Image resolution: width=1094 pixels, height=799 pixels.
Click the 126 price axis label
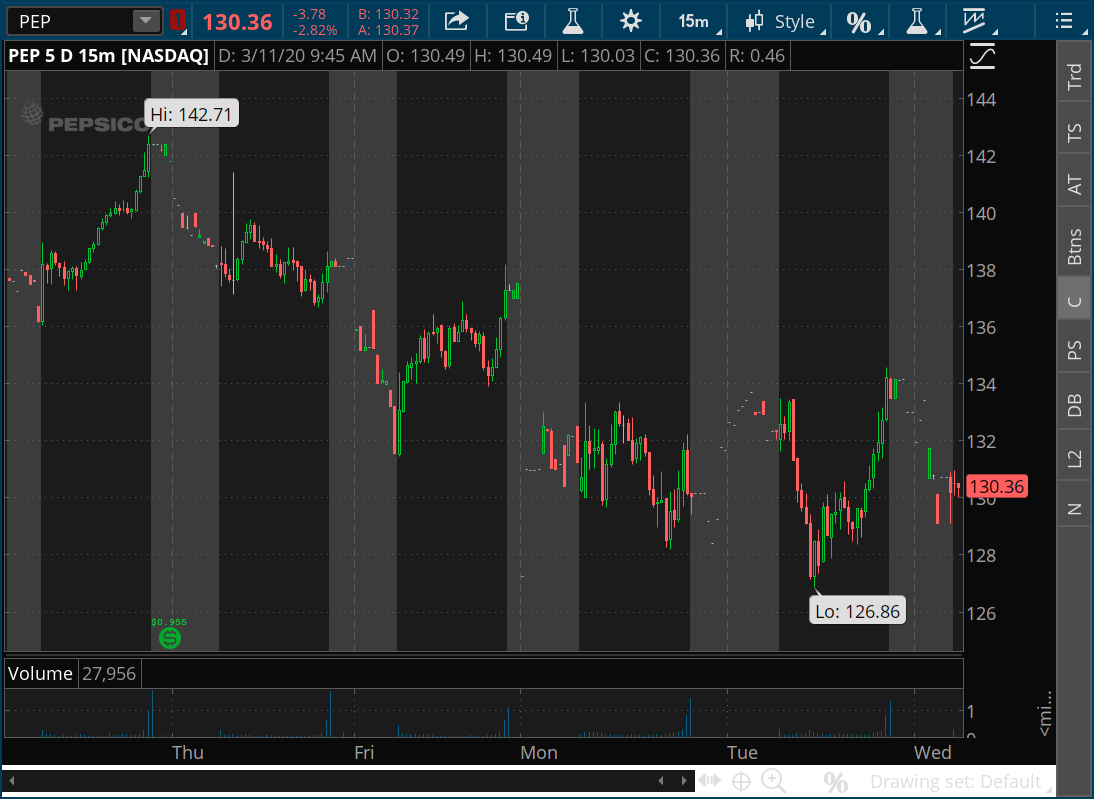(x=981, y=613)
